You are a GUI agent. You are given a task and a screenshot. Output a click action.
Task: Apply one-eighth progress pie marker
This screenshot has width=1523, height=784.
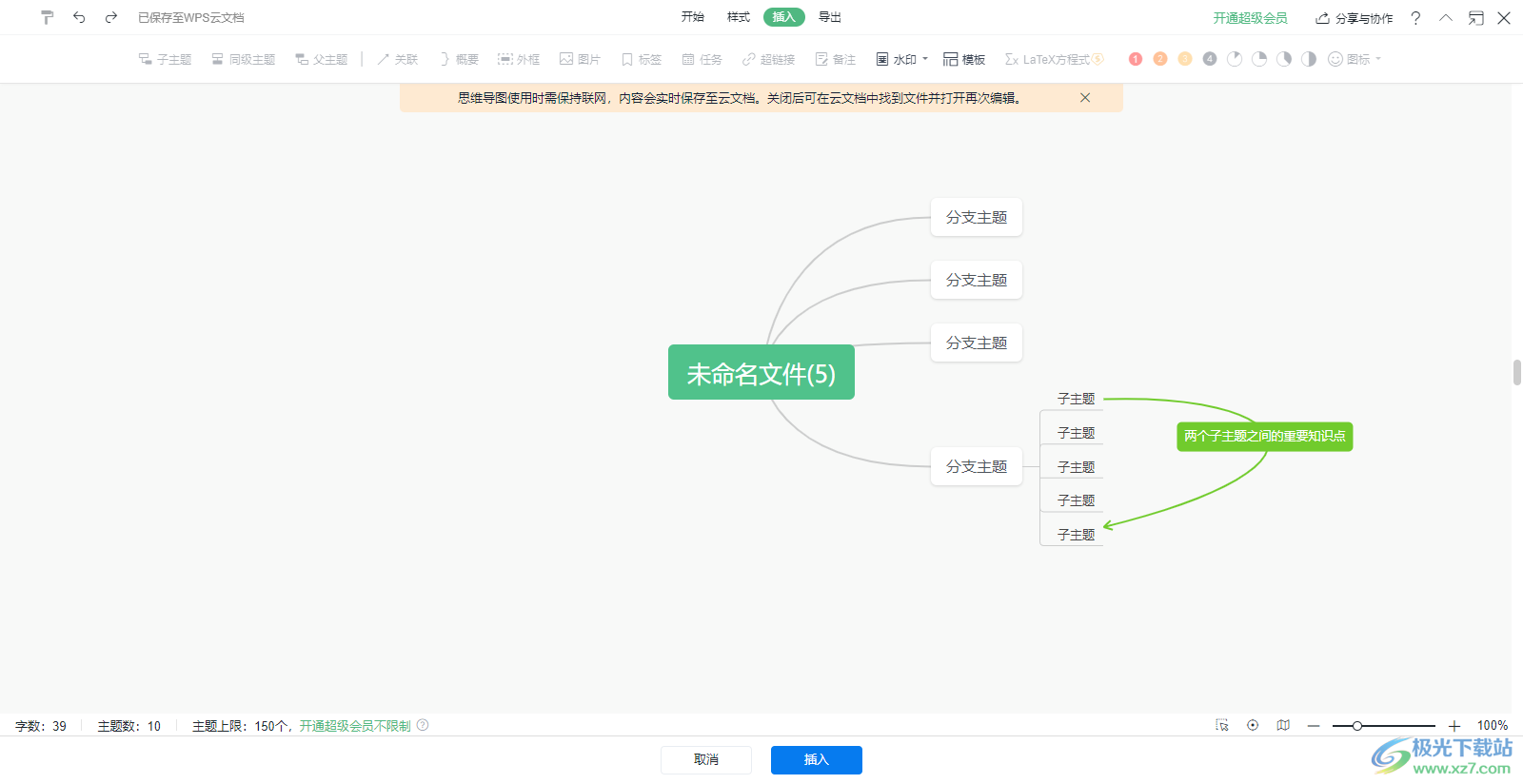click(1235, 59)
